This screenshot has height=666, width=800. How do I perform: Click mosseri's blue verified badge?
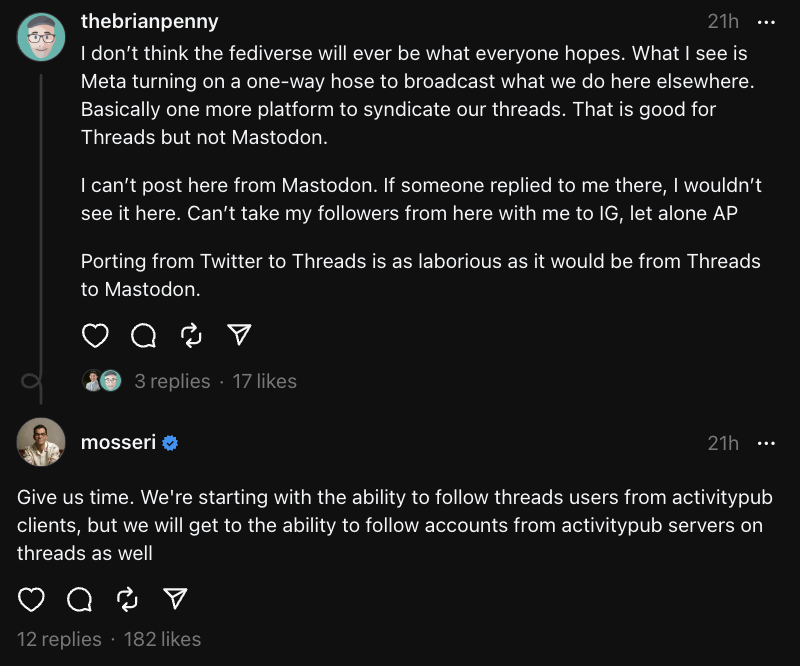170,443
